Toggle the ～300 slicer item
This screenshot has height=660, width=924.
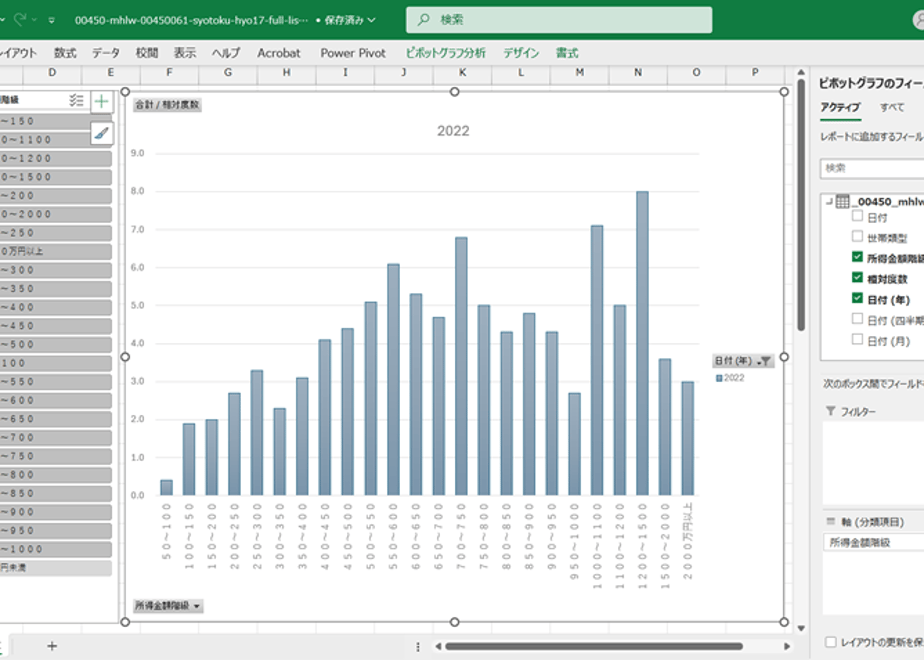click(55, 270)
